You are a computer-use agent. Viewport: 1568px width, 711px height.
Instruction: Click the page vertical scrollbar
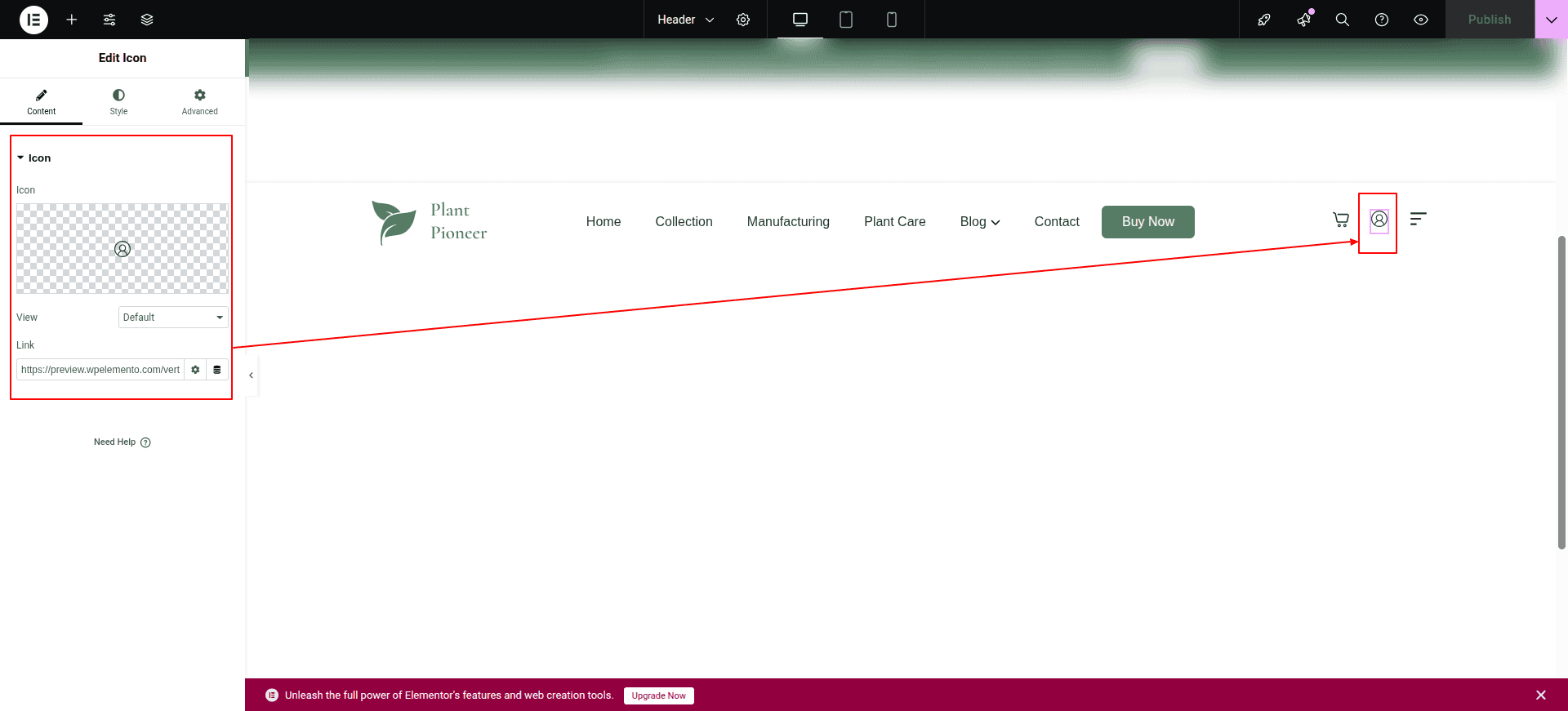1561,392
